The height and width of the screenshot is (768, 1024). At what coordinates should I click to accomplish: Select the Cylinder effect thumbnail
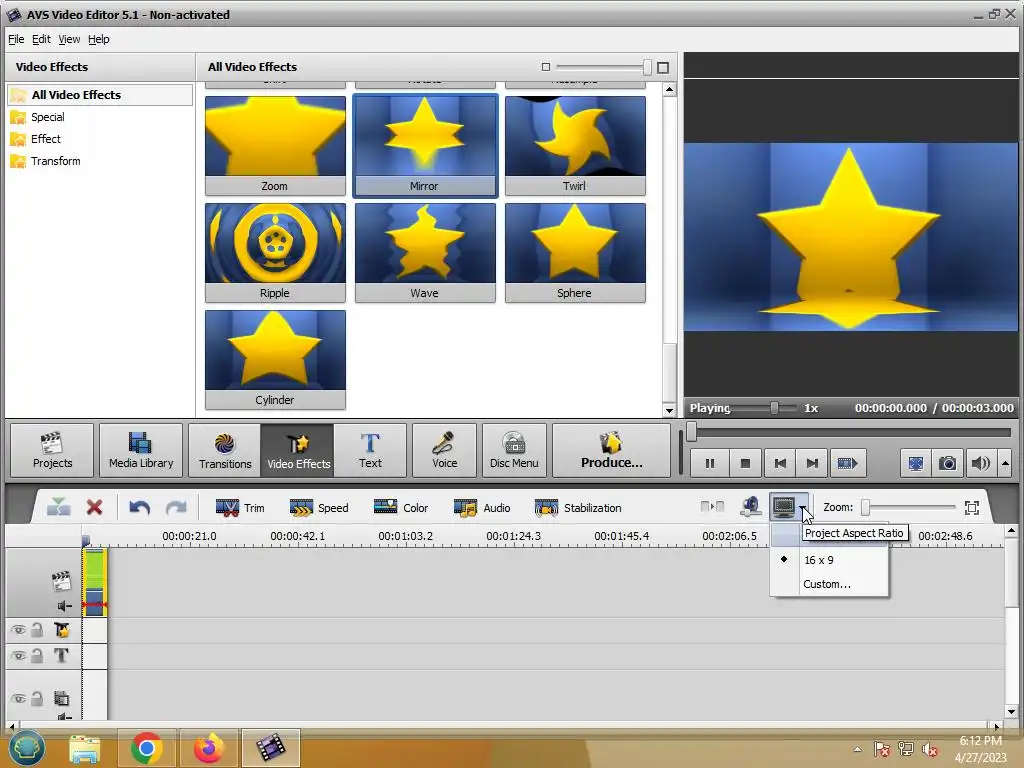(x=275, y=359)
